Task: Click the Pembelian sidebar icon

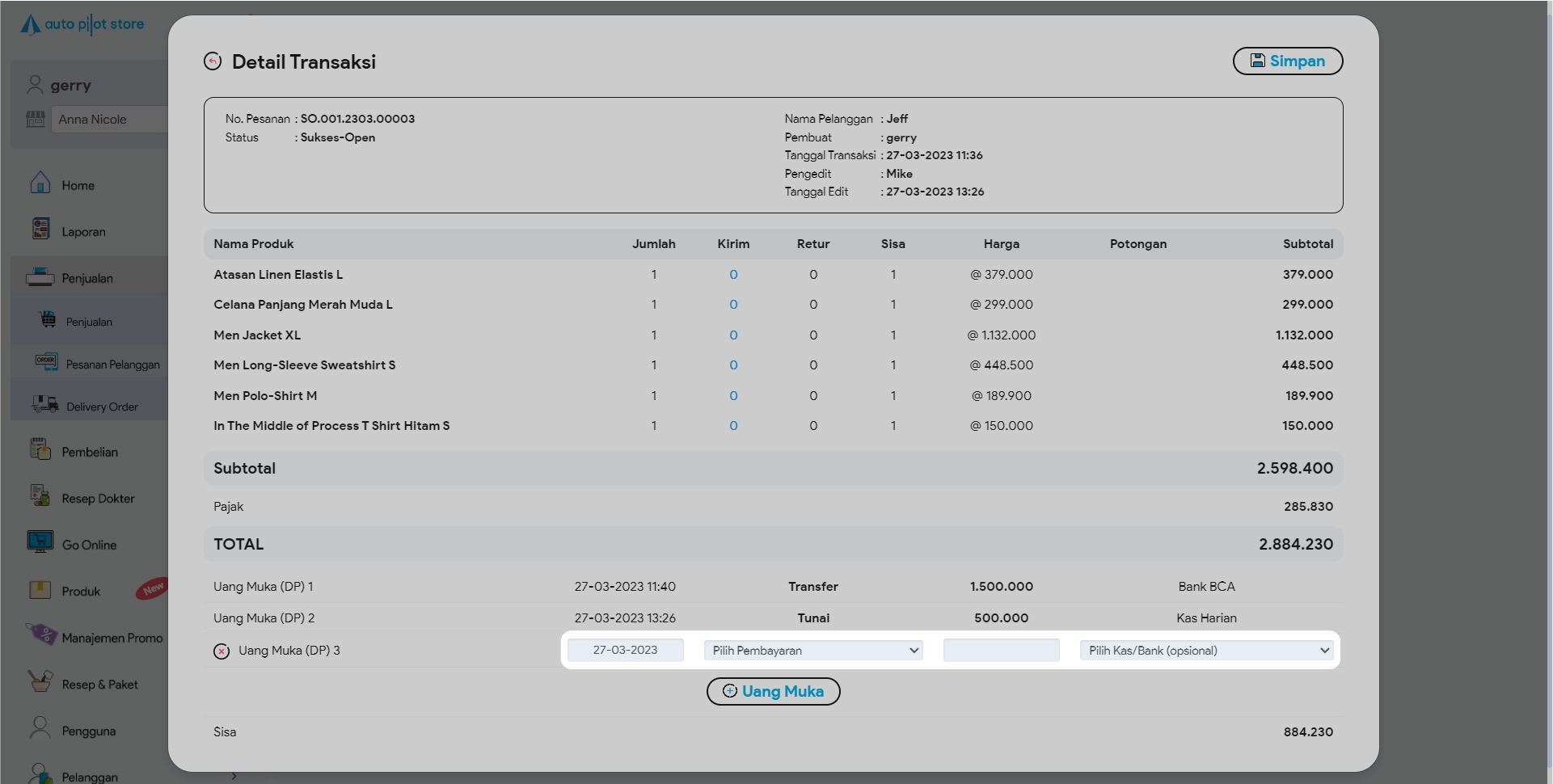Action: pyautogui.click(x=40, y=449)
